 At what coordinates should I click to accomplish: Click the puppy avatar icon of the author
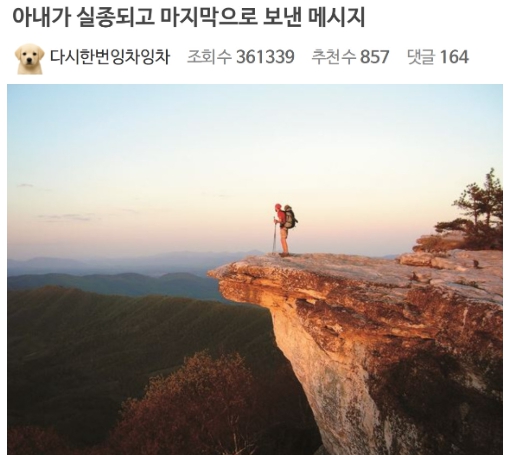[29, 58]
